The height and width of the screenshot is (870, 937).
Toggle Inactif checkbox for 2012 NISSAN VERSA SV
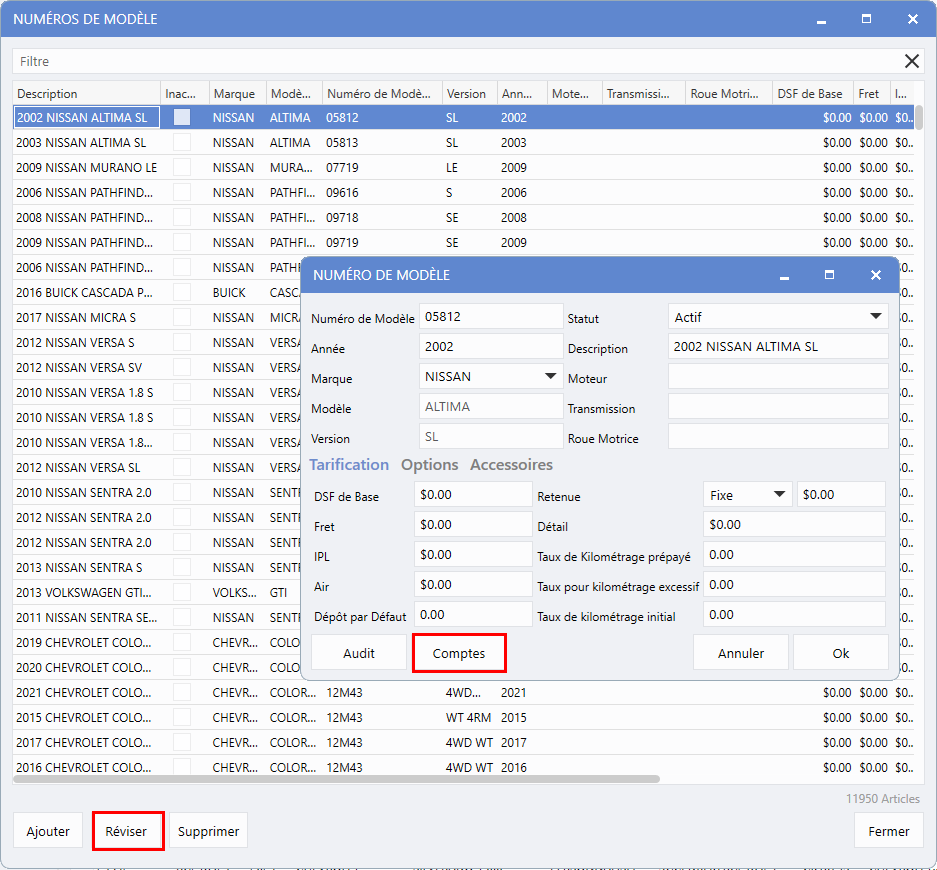182,367
